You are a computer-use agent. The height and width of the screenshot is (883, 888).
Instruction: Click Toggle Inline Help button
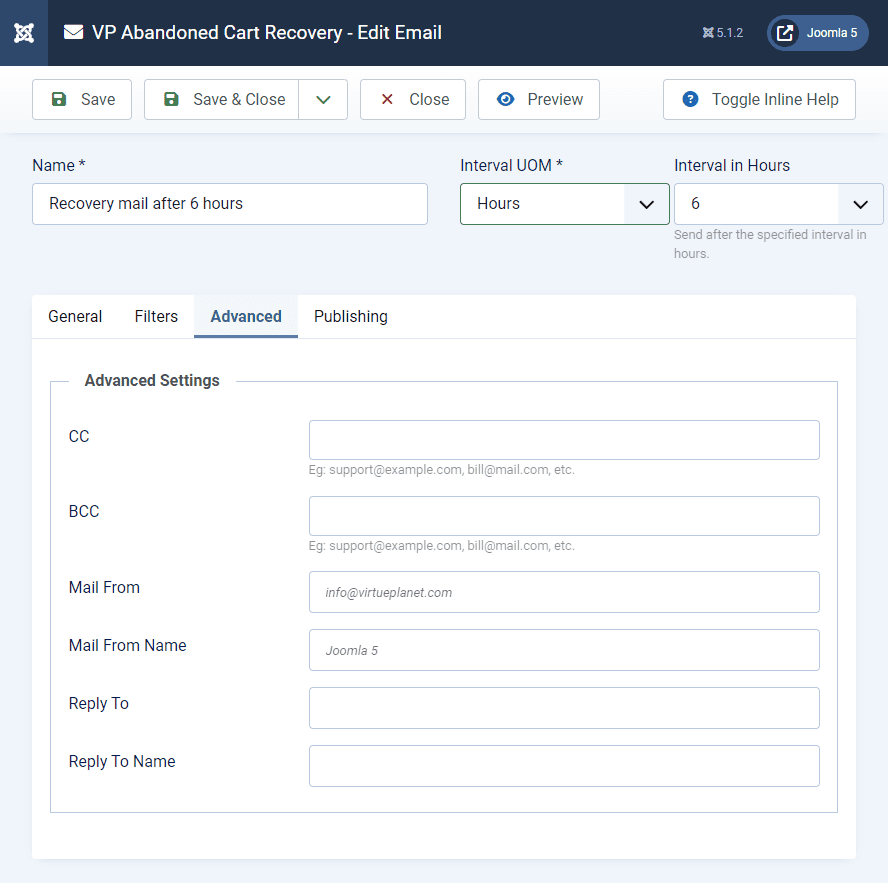pyautogui.click(x=759, y=100)
